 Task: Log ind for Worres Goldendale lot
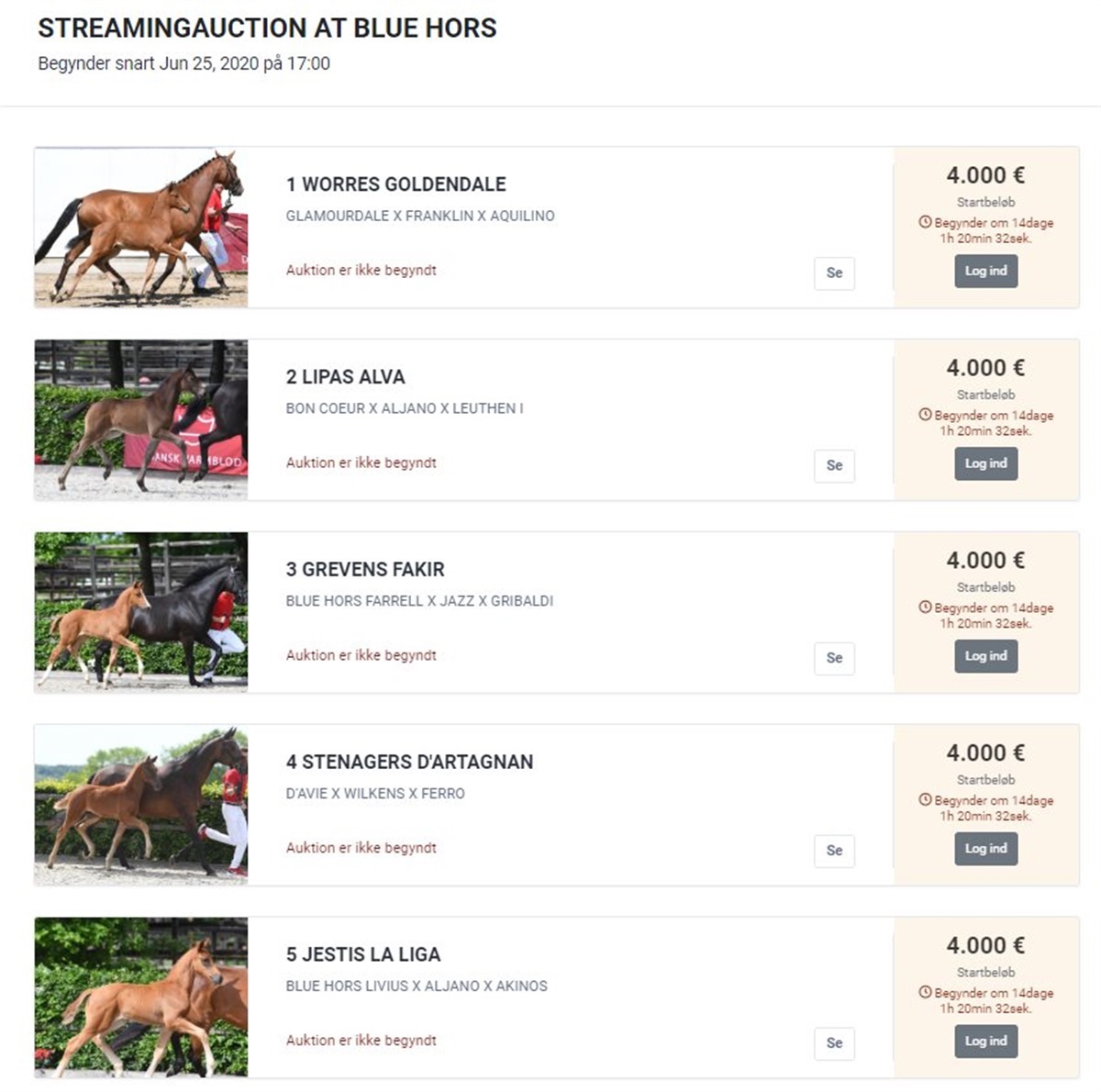[x=985, y=272]
